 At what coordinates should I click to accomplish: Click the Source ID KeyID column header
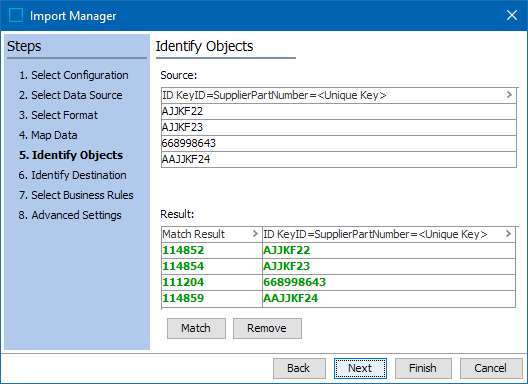[339, 95]
